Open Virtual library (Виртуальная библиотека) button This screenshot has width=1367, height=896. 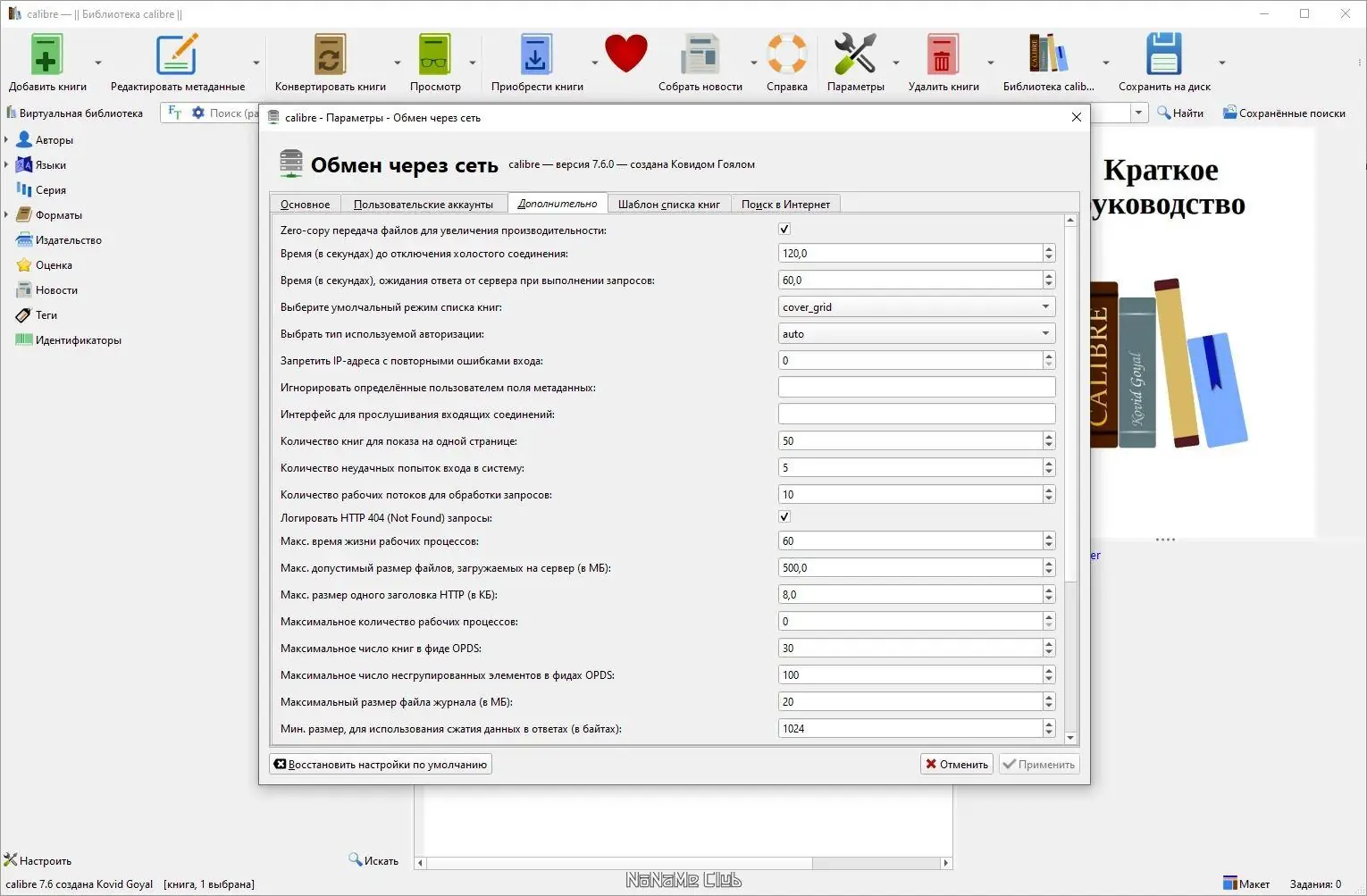point(74,113)
